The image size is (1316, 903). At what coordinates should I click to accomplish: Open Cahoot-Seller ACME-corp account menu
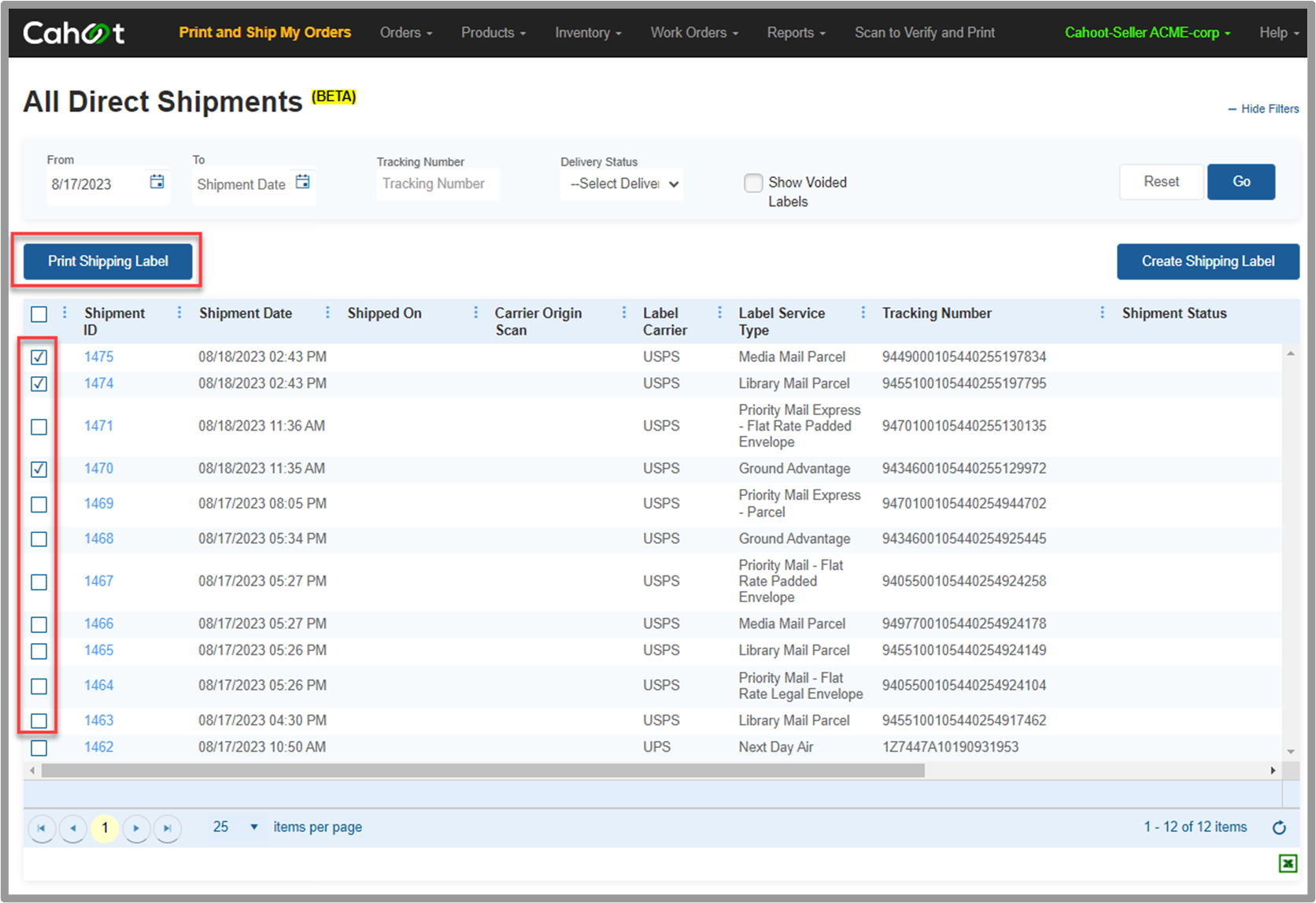pos(1148,32)
